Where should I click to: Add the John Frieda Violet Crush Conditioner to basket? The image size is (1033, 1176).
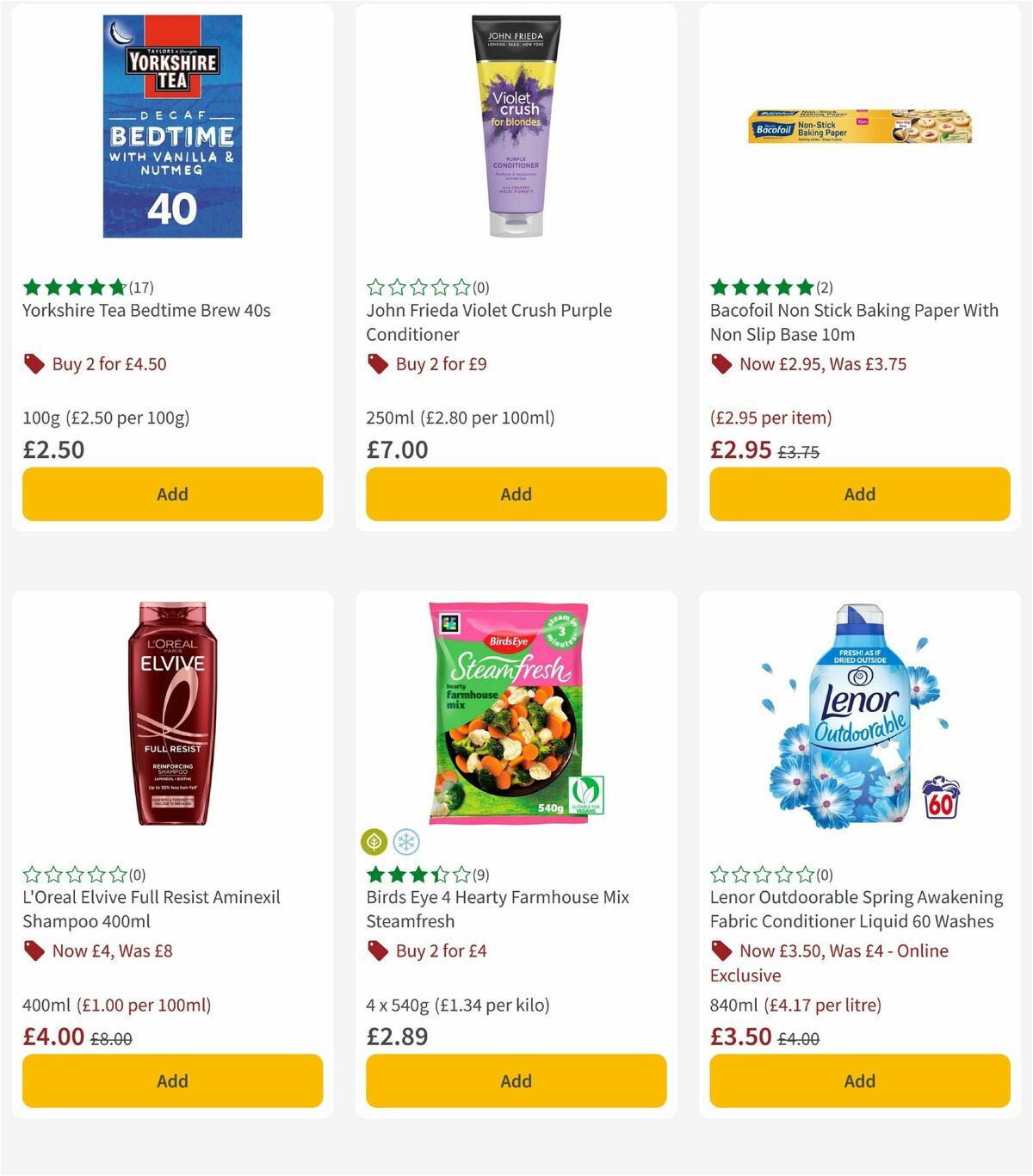click(516, 494)
